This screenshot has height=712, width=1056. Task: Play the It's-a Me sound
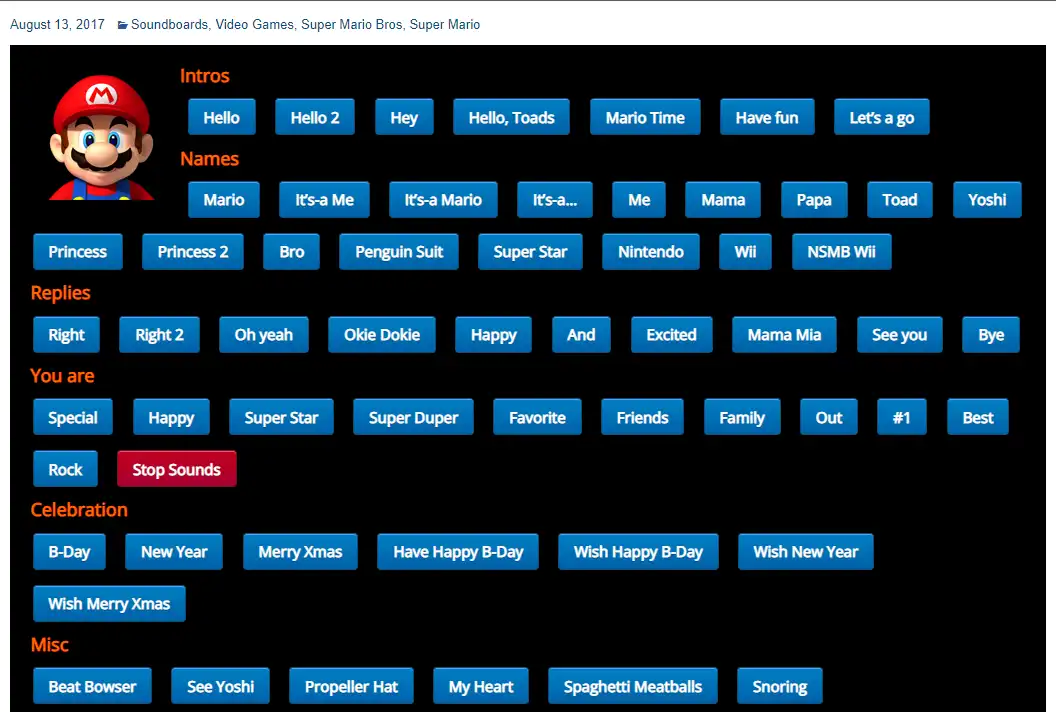324,199
